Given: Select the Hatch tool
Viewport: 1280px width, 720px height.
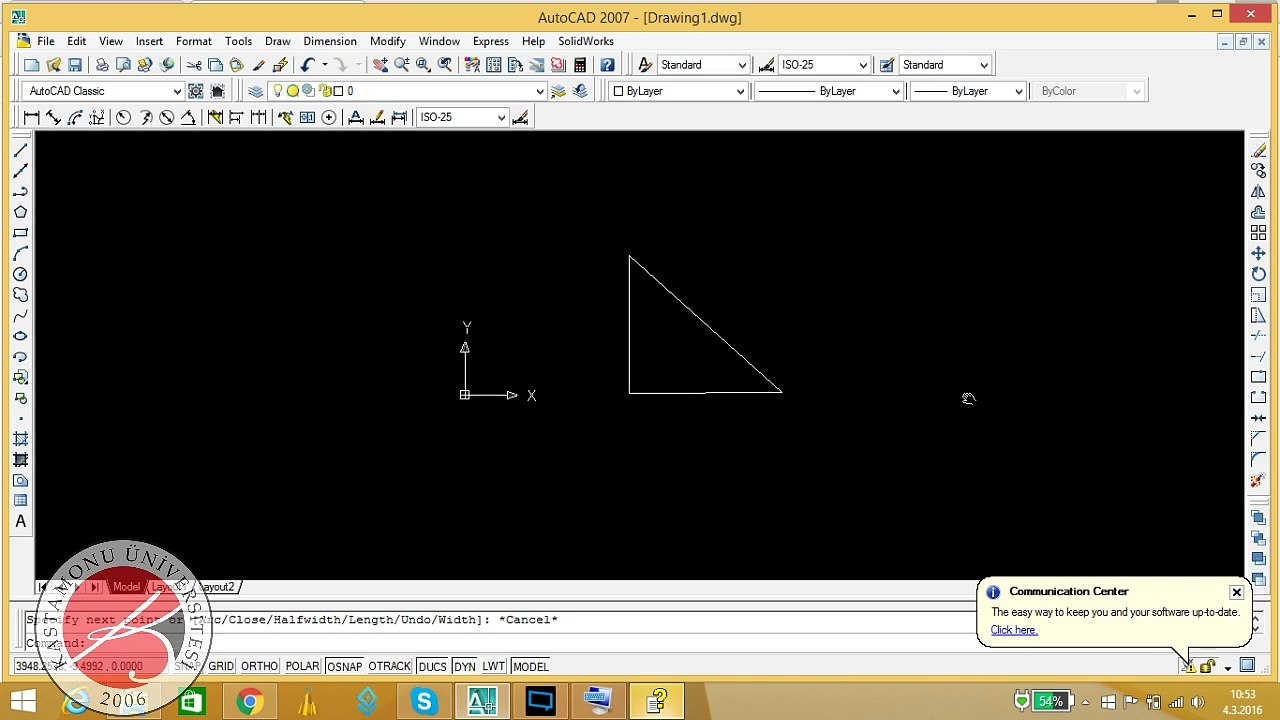Looking at the screenshot, I should (x=20, y=439).
